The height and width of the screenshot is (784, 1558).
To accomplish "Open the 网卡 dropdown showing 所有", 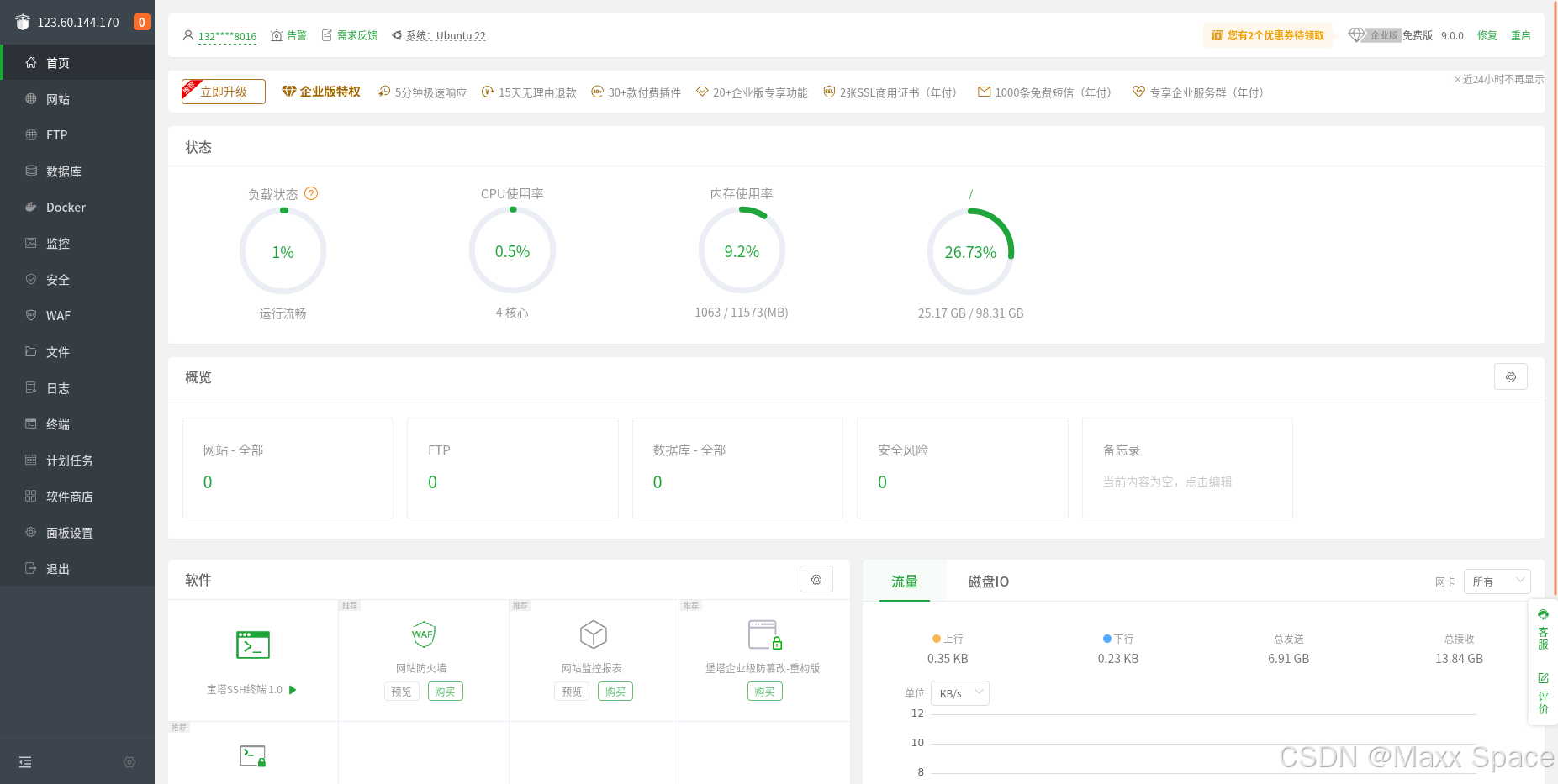I will (1497, 581).
